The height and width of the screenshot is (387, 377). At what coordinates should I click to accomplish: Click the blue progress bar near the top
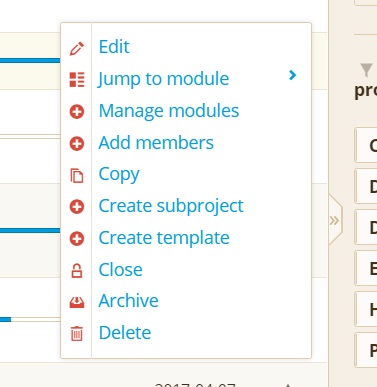[30, 60]
